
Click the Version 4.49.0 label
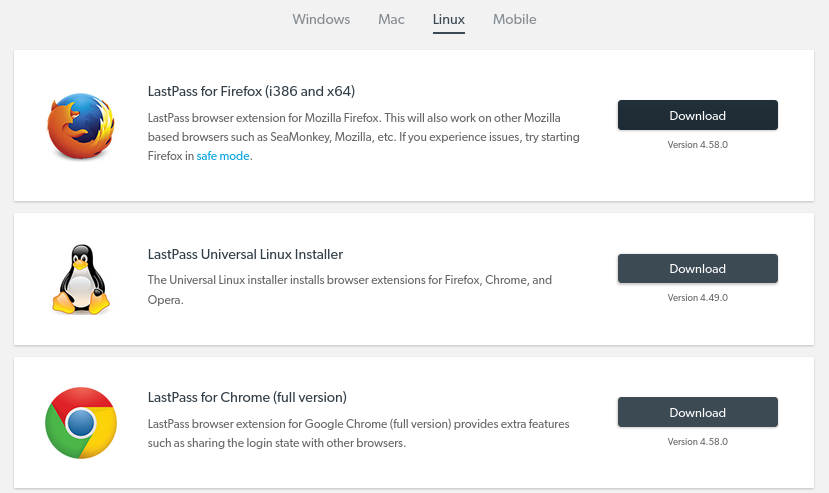click(x=697, y=298)
